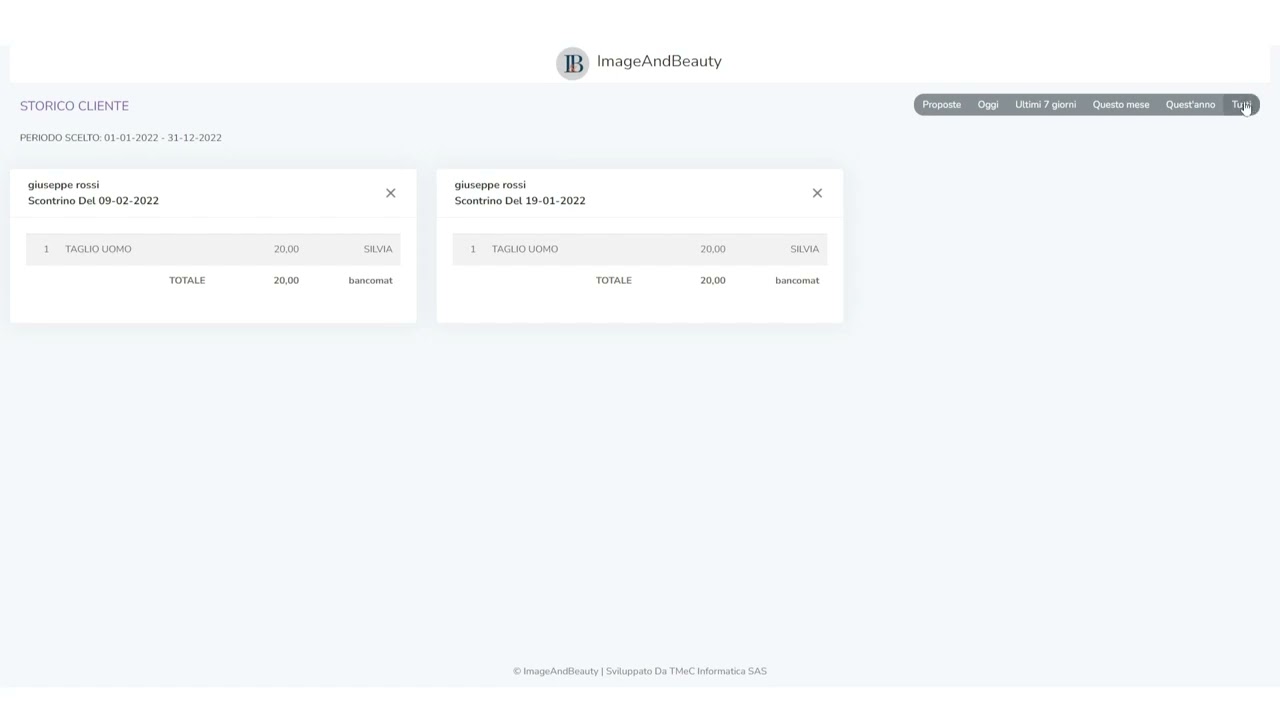Click giuseppe rossi on 09-02-2022 card
This screenshot has width=1280, height=720.
pos(63,185)
